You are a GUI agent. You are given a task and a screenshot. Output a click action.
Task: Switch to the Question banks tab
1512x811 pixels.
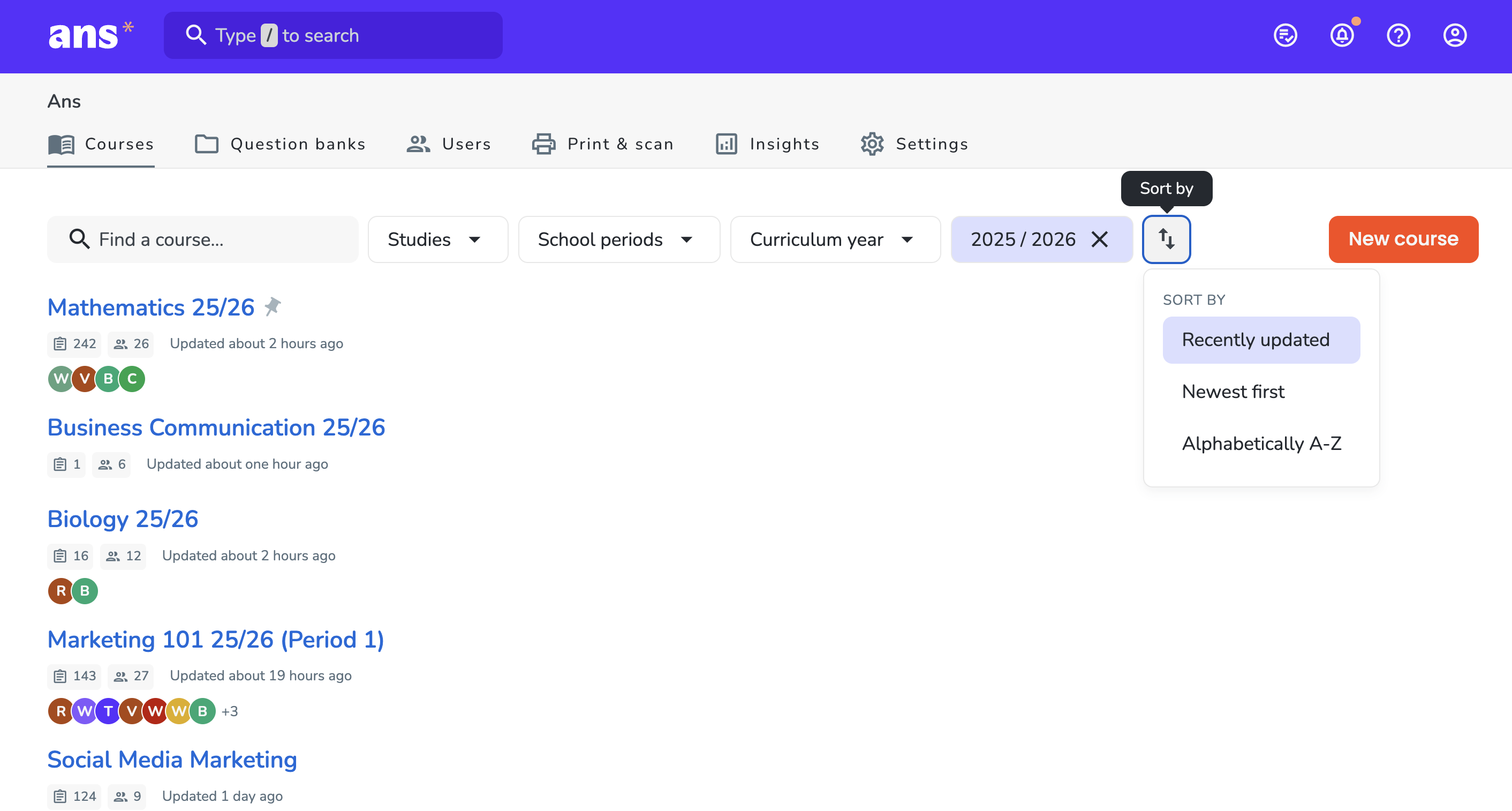[280, 144]
